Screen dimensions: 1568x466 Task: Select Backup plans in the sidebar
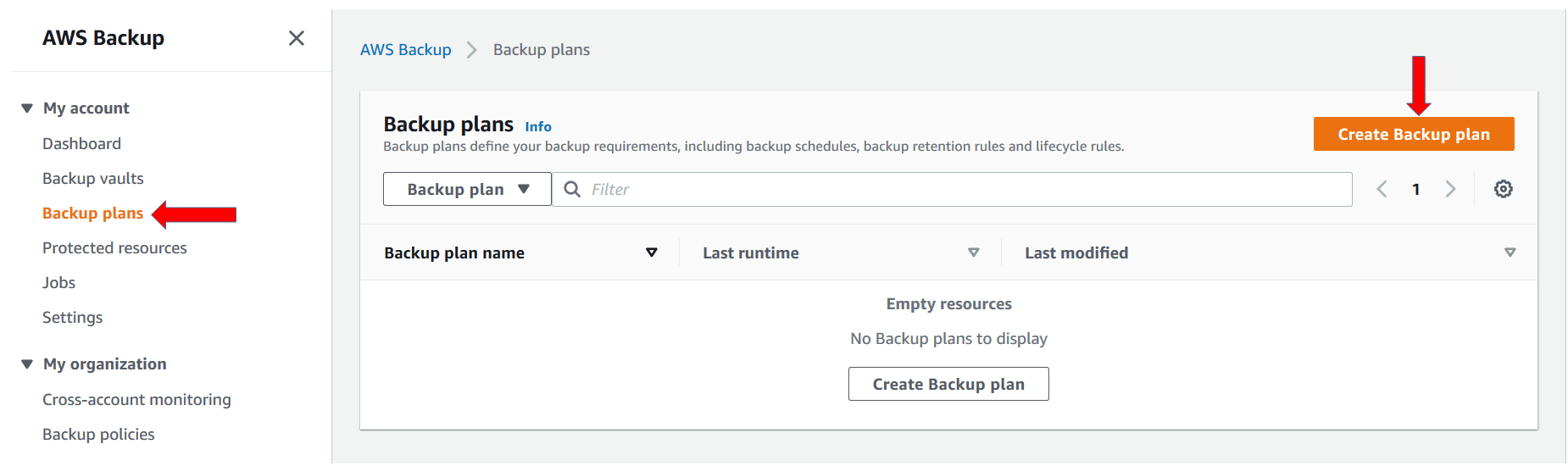92,214
